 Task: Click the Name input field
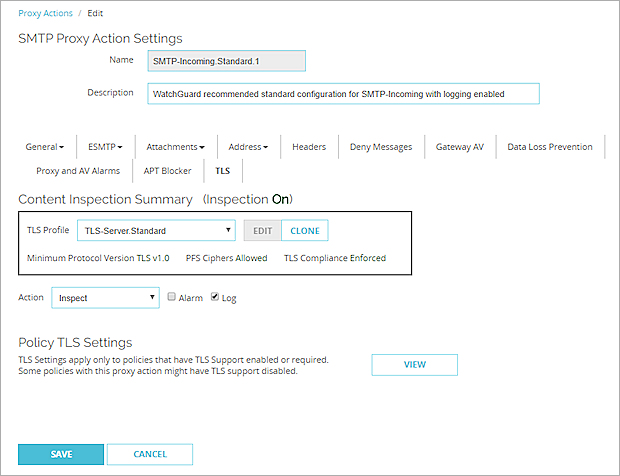click(226, 61)
